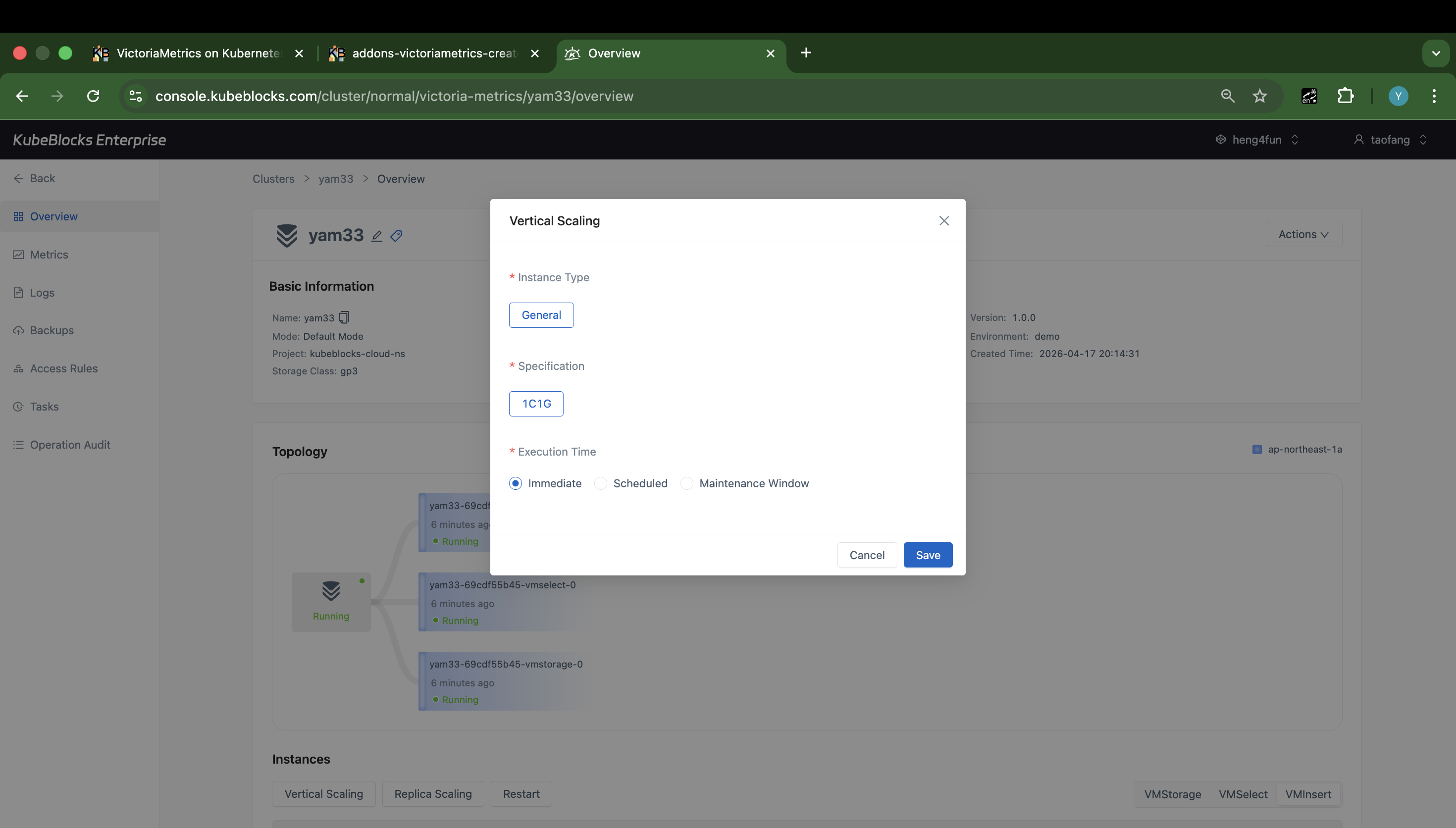The height and width of the screenshot is (828, 1456).
Task: Click the browser forward arrow
Action: pos(57,96)
